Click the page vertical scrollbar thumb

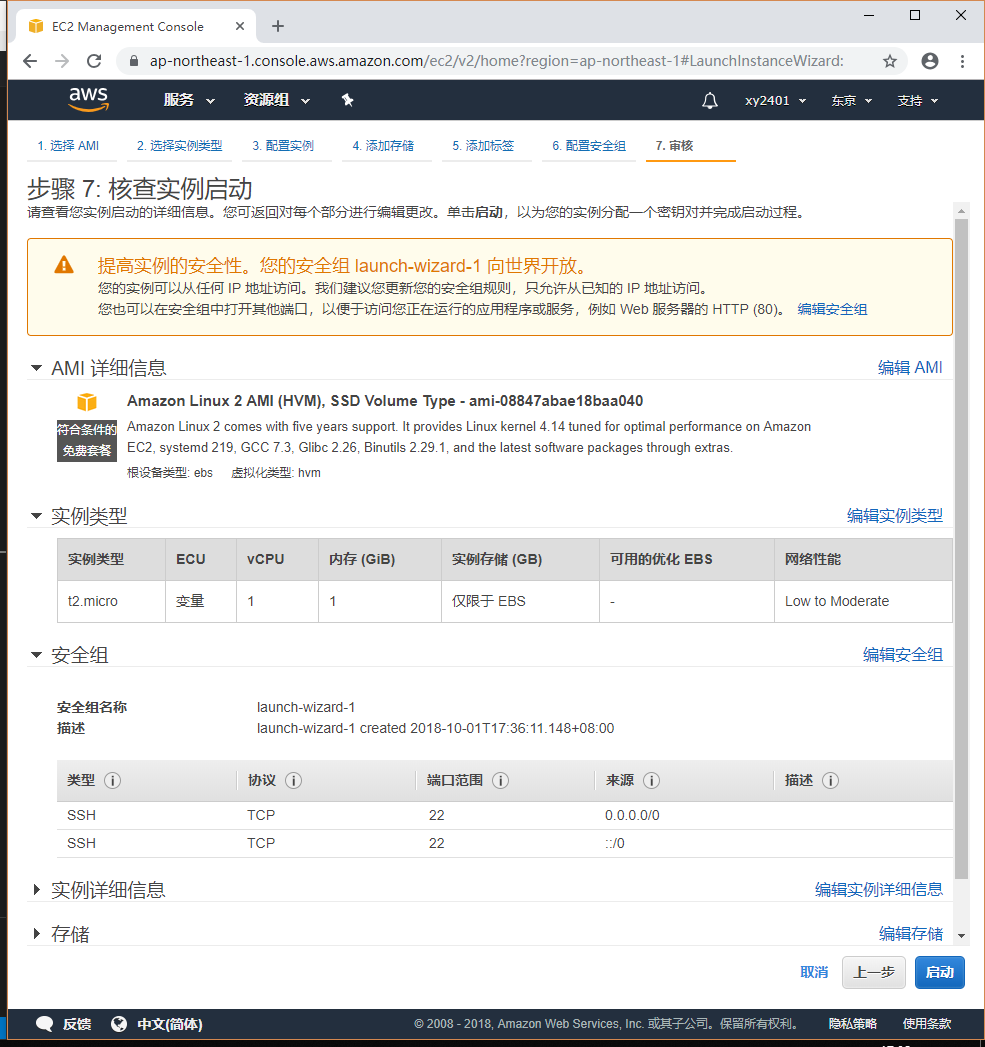(961, 548)
